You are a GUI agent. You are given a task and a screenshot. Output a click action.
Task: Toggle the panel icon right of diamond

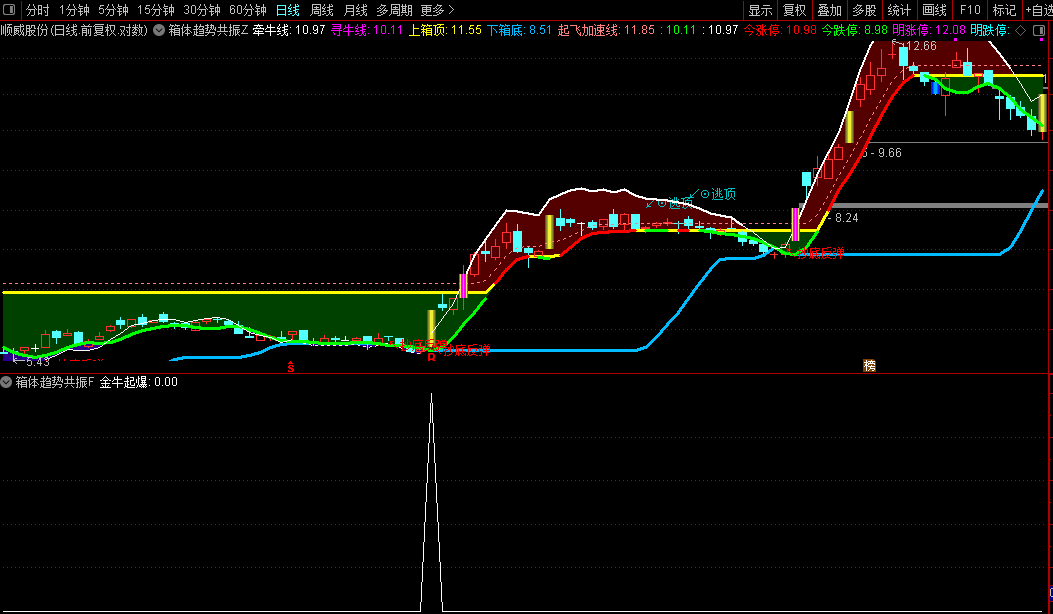tap(1038, 30)
